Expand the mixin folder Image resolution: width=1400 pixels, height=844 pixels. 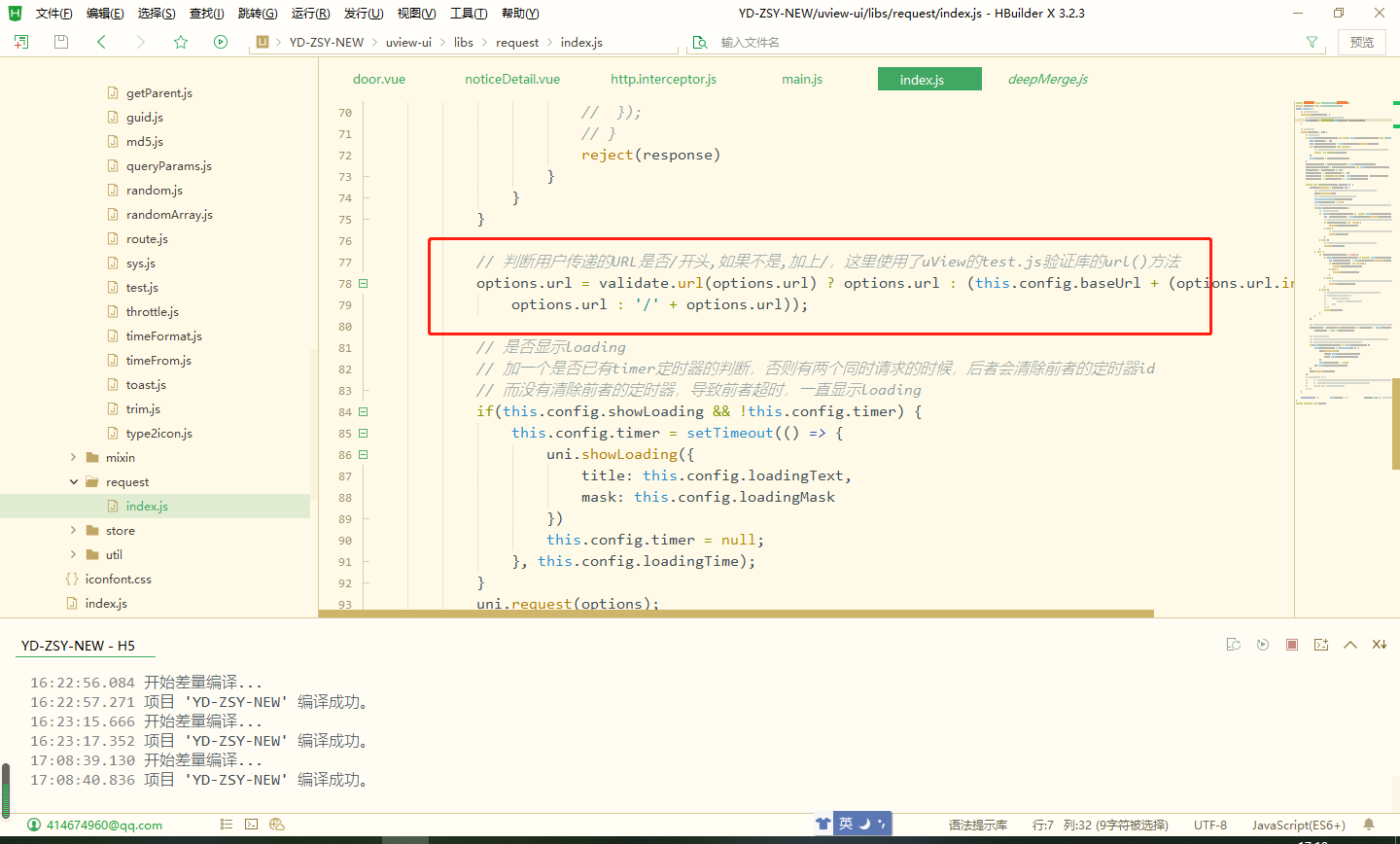pos(73,457)
